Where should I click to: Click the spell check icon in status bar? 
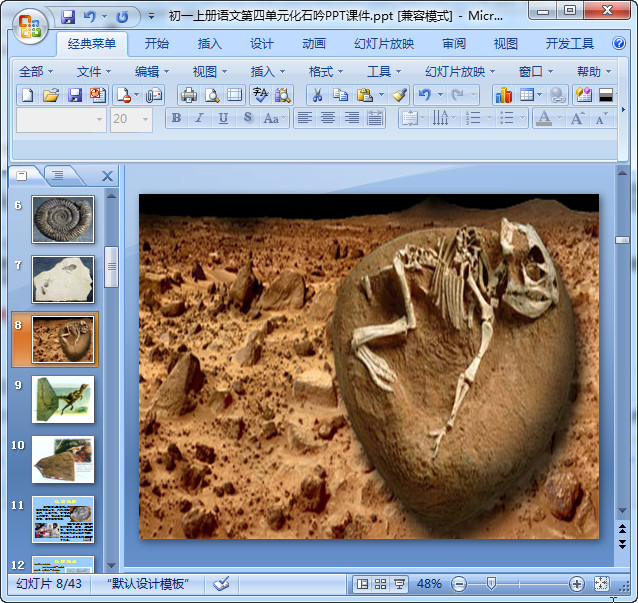(x=221, y=583)
